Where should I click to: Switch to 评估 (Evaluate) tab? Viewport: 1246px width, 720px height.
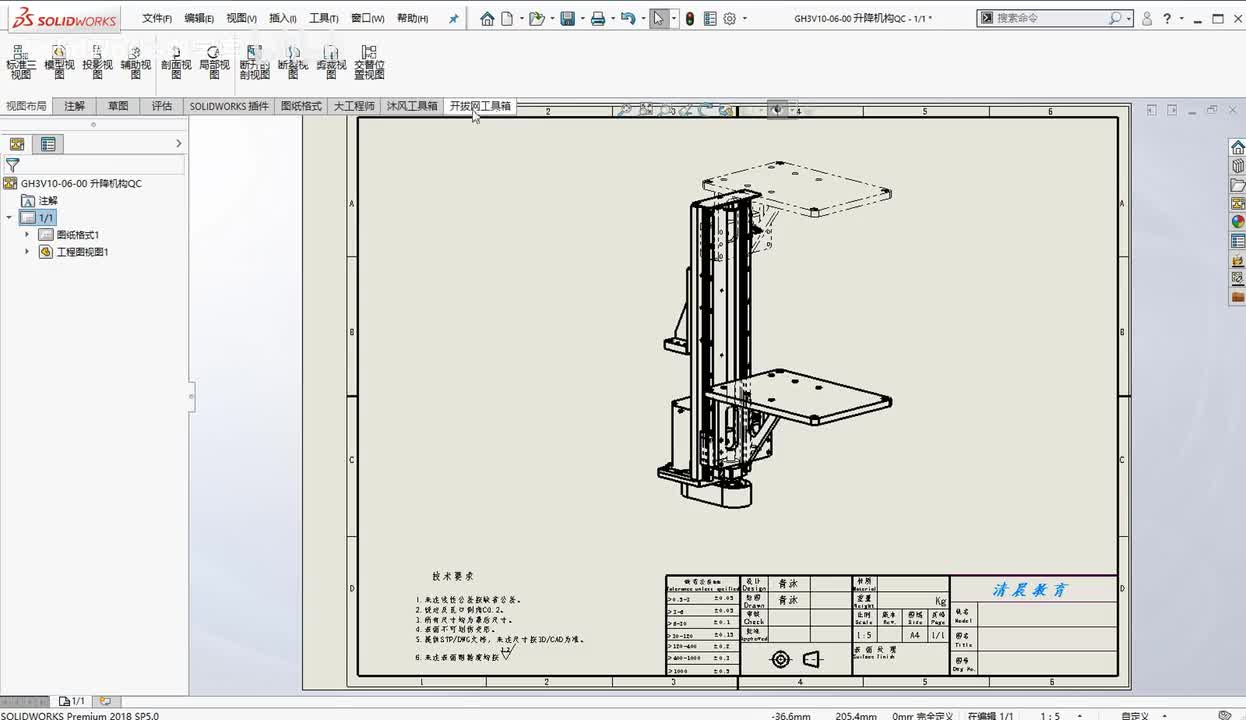point(162,106)
